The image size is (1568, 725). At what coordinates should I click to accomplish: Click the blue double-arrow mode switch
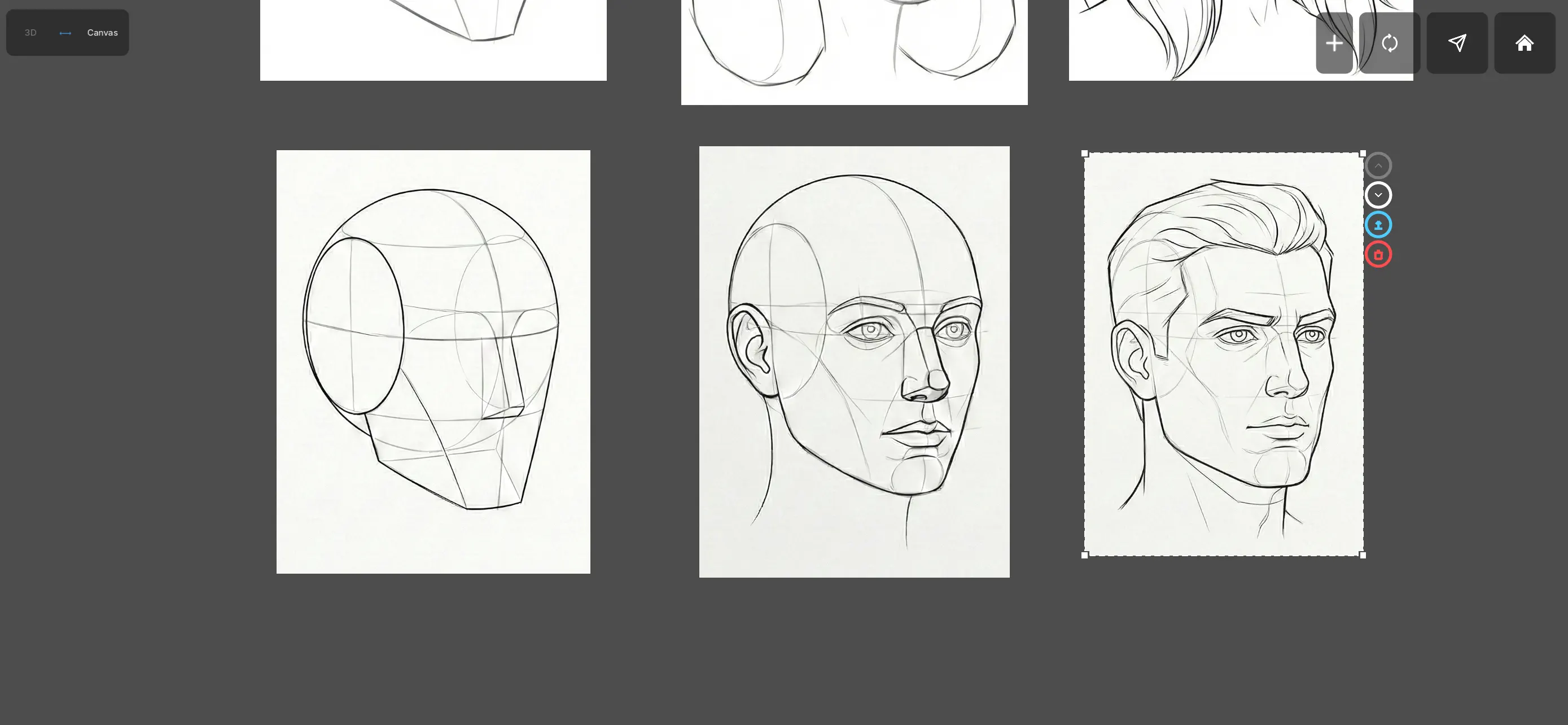click(65, 33)
